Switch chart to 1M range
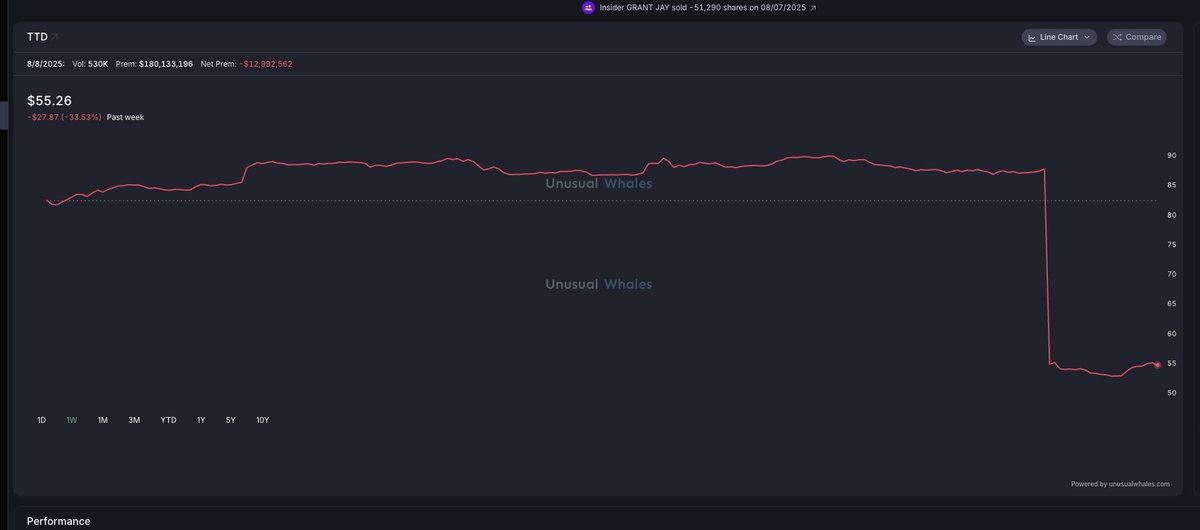Viewport: 1200px width, 530px height. click(103, 420)
